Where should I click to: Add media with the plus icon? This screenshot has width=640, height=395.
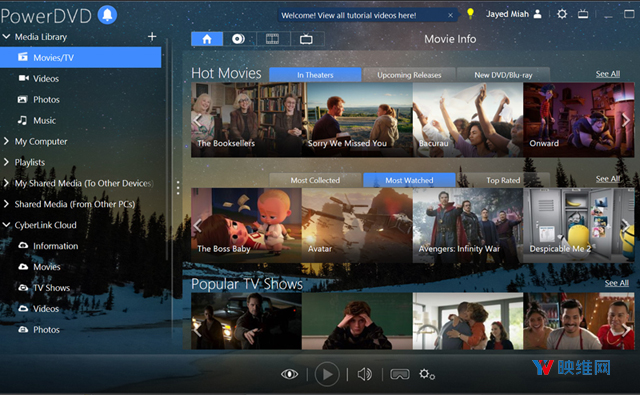pyautogui.click(x=152, y=37)
